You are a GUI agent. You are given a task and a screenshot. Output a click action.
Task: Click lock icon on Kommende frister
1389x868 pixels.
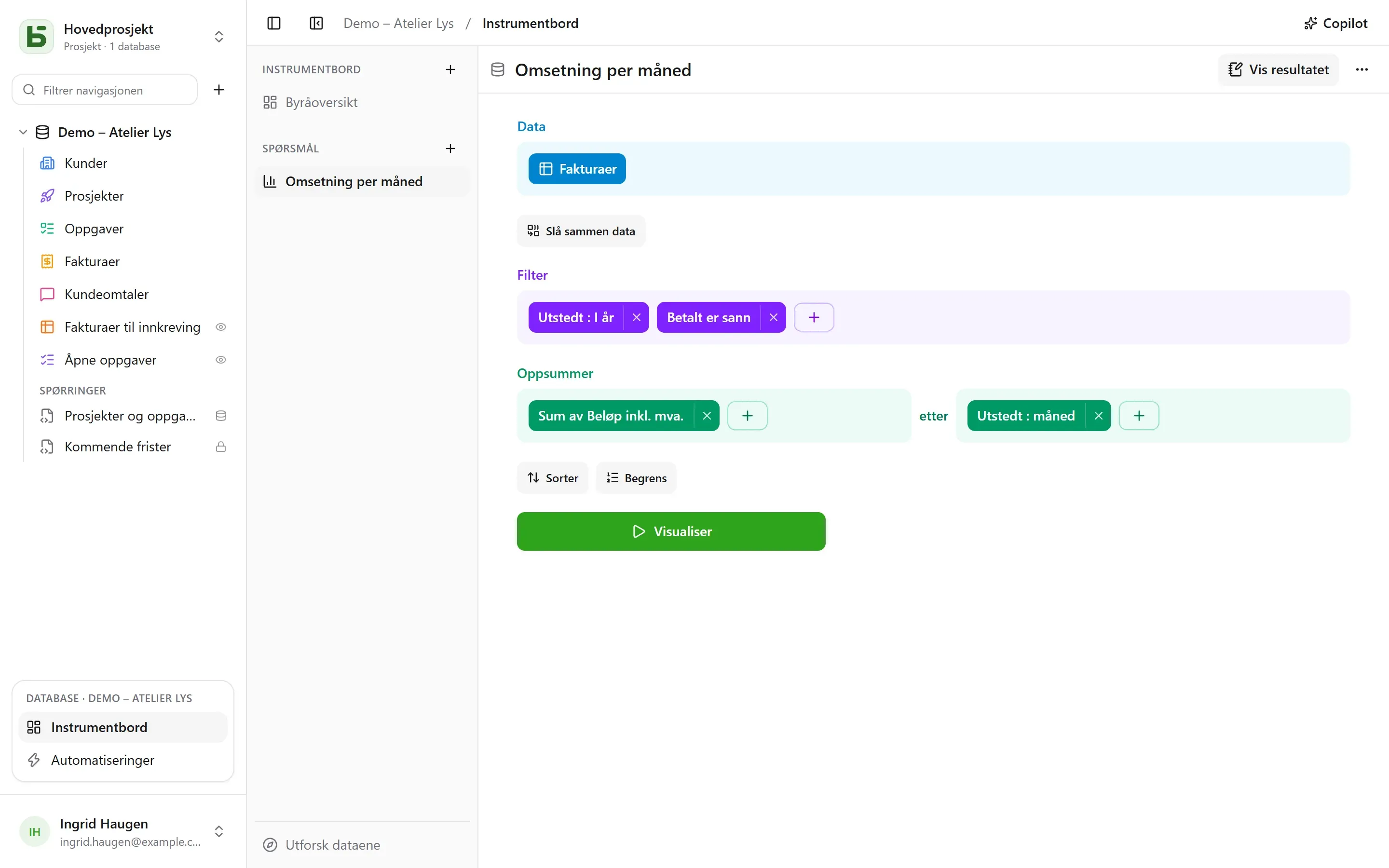[220, 447]
